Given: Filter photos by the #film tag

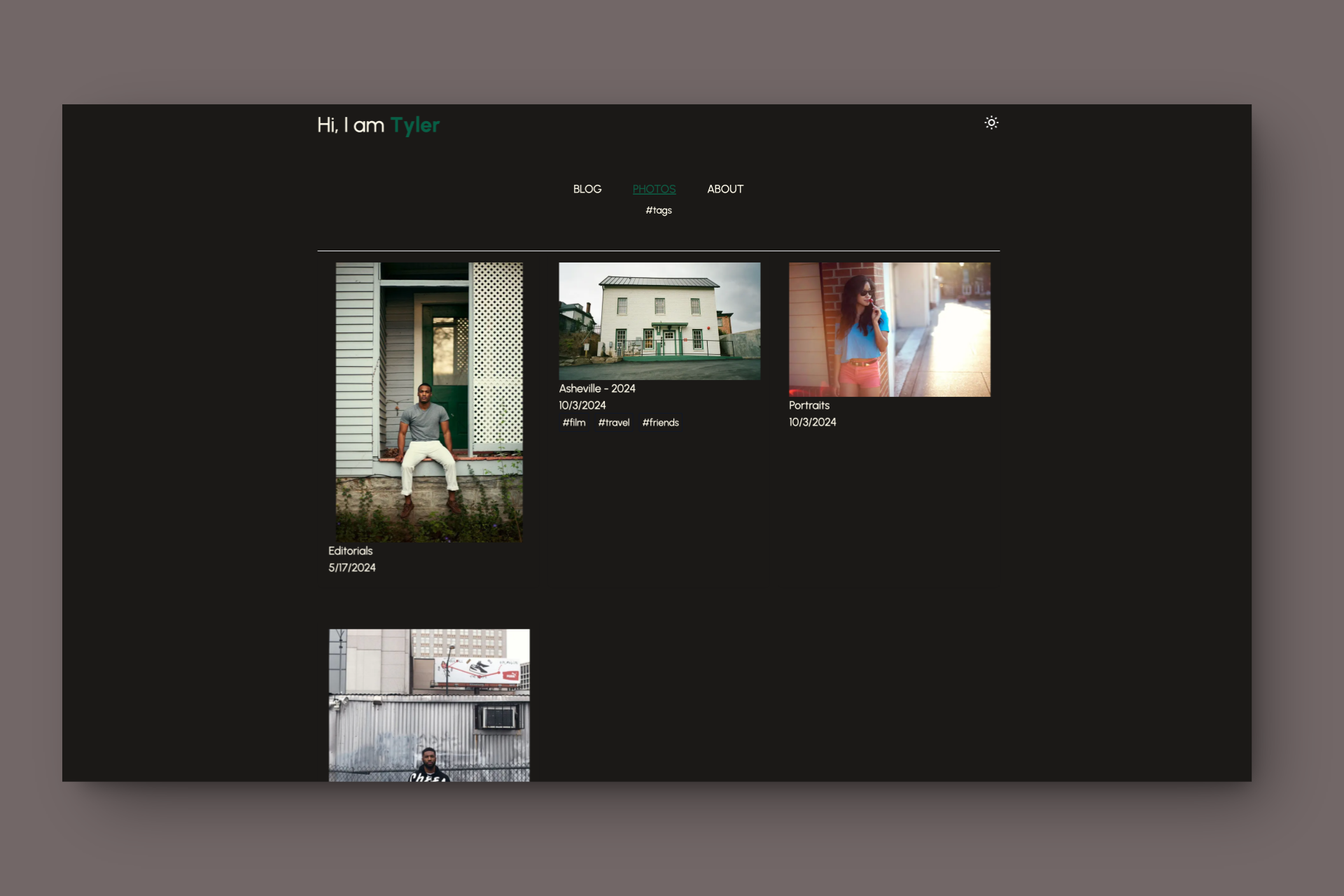Looking at the screenshot, I should pos(575,422).
